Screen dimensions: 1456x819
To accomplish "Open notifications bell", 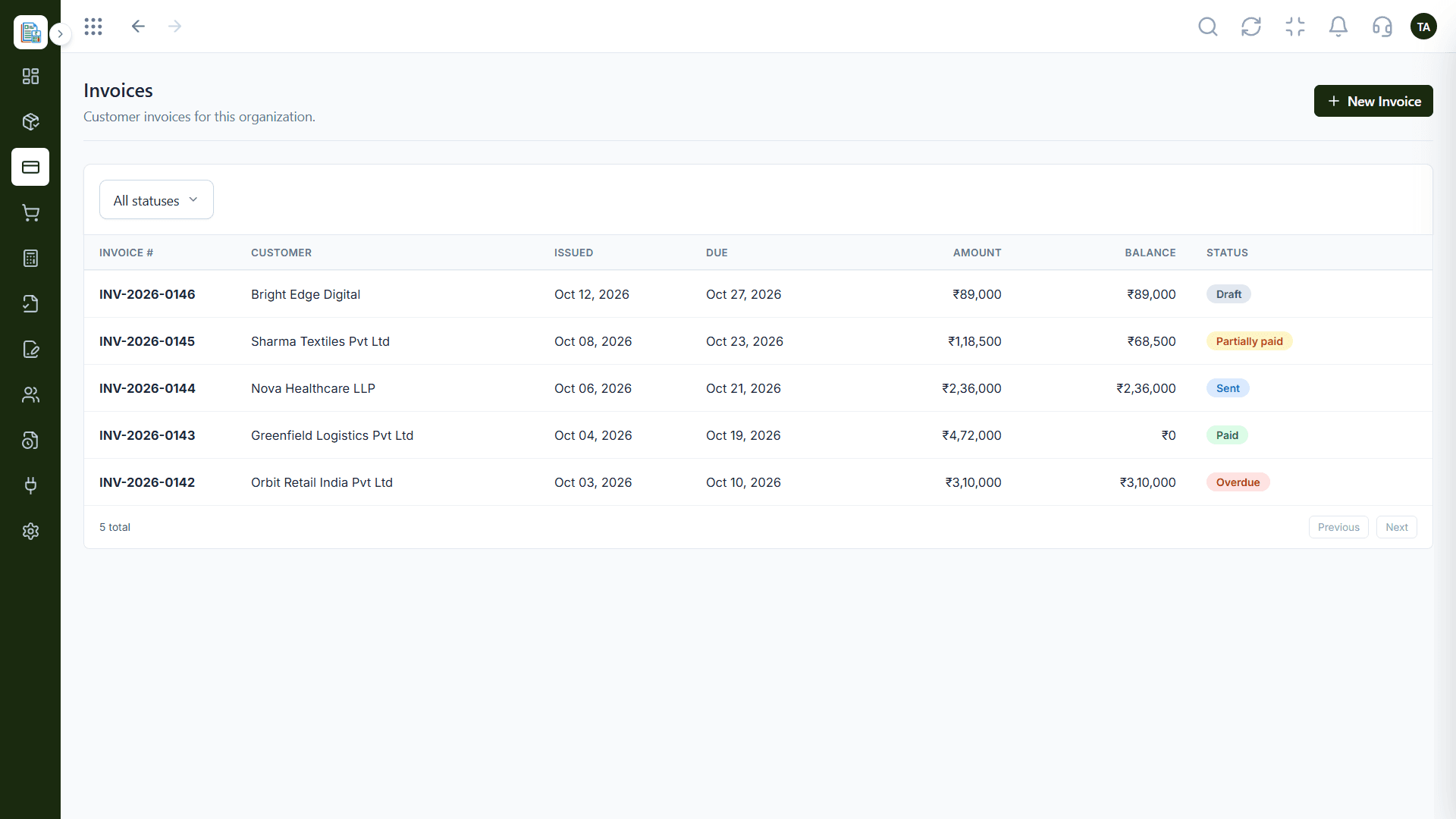I will point(1338,27).
